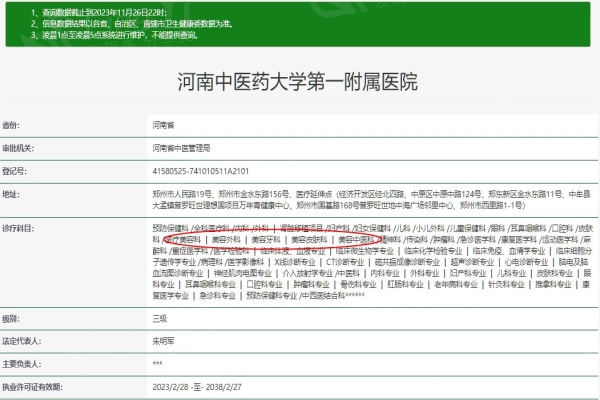Select the legal representative name 朱明军
600x400 pixels.
[x=163, y=341]
